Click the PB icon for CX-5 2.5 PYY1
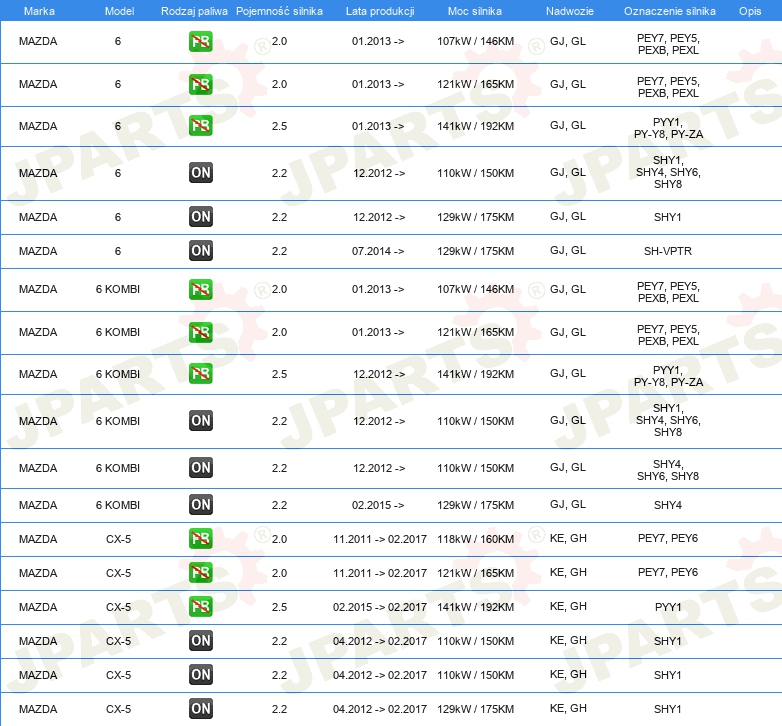This screenshot has width=782, height=726. 200,607
